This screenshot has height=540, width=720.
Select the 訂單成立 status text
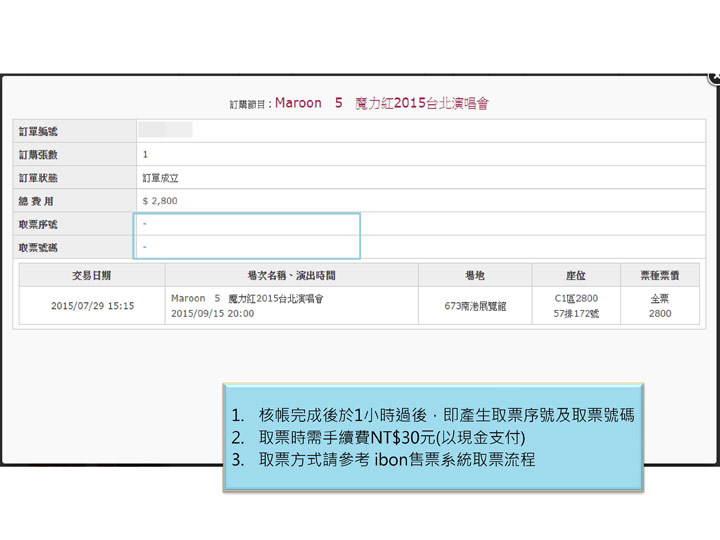[x=160, y=178]
